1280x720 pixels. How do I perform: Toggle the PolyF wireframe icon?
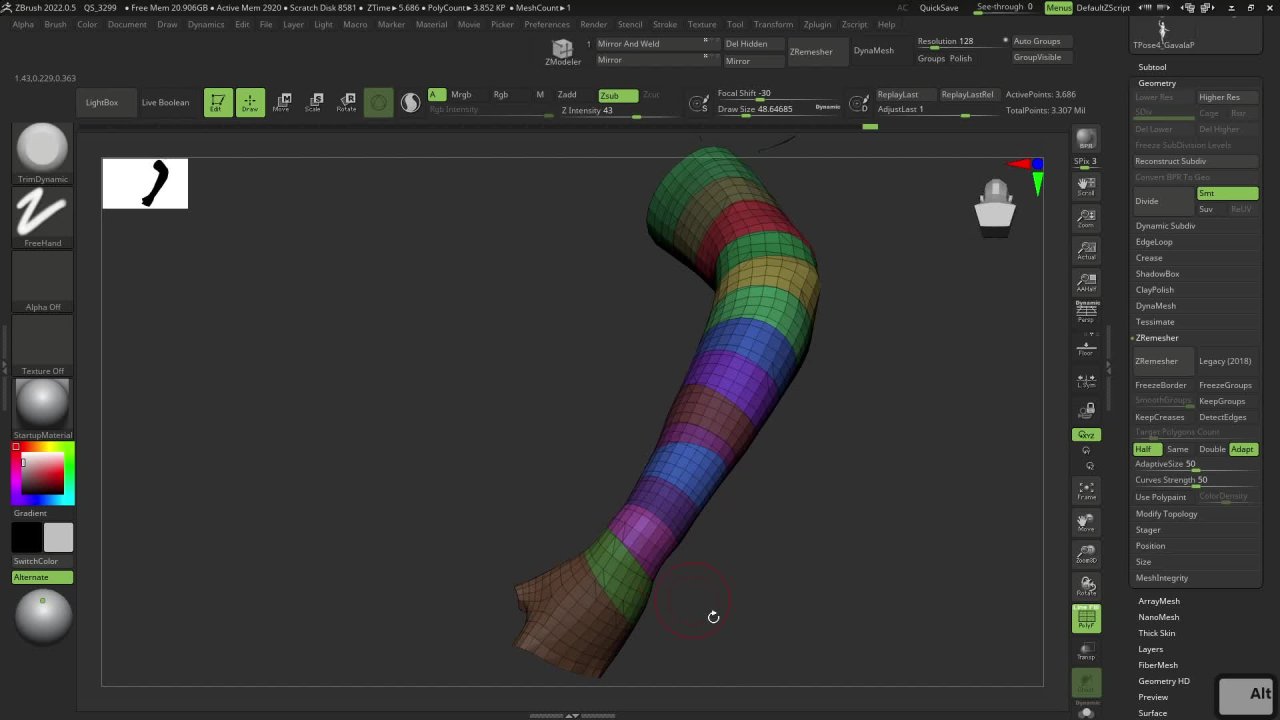(1086, 620)
